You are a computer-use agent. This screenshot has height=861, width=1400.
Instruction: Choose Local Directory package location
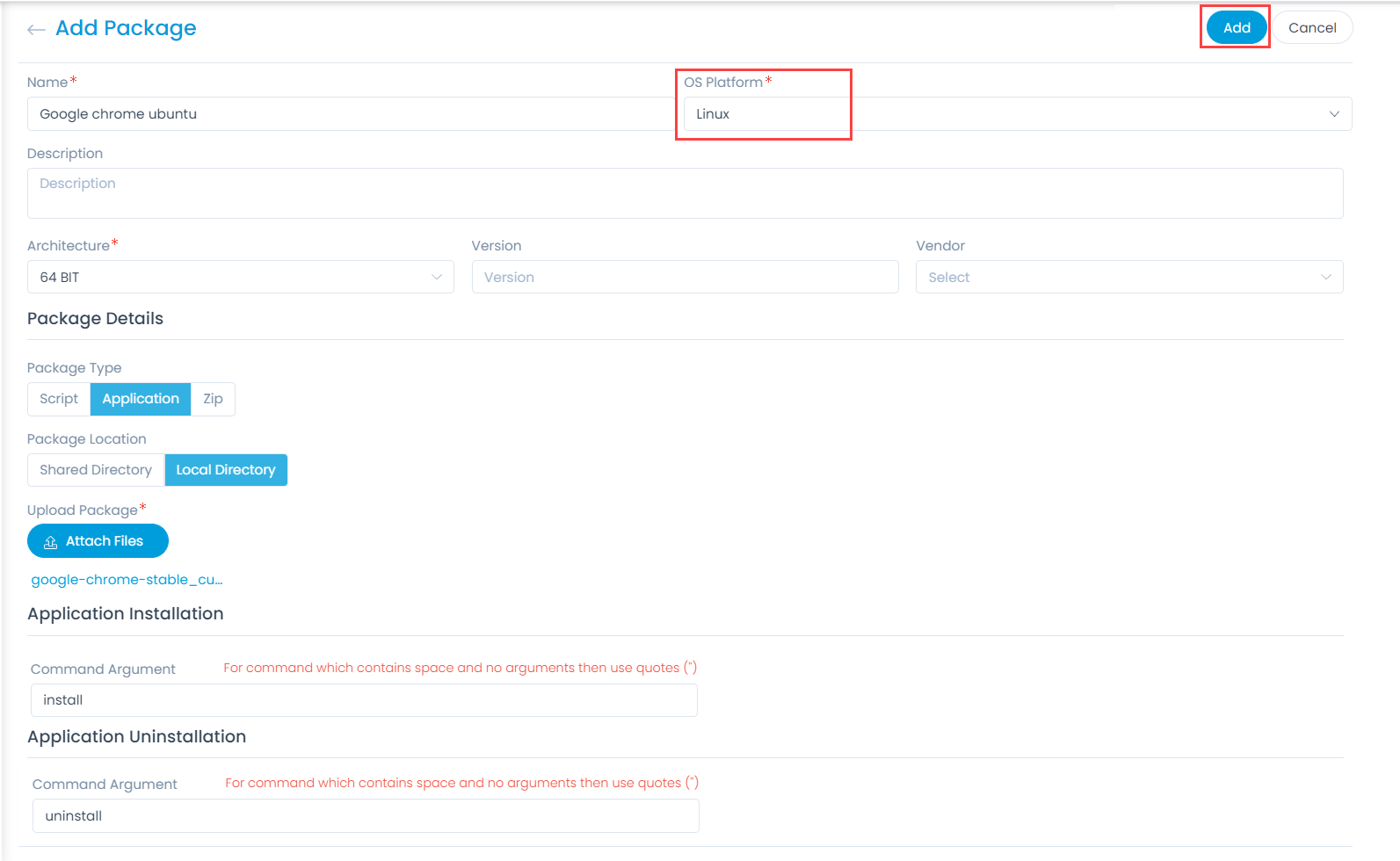coord(226,470)
